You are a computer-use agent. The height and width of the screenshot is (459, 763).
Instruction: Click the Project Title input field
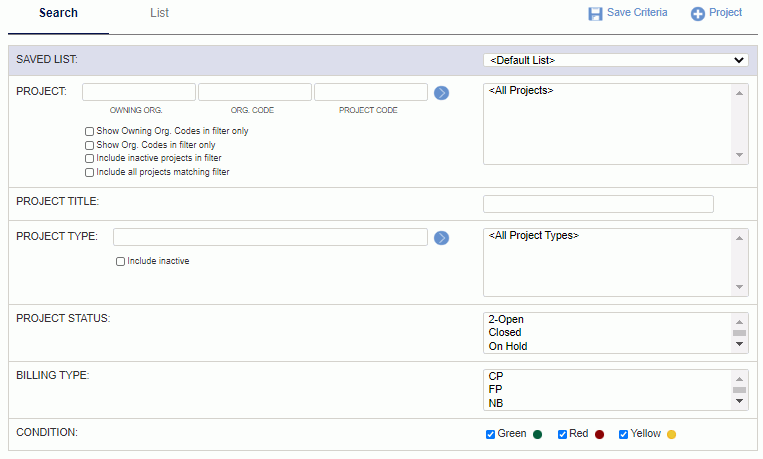click(598, 204)
